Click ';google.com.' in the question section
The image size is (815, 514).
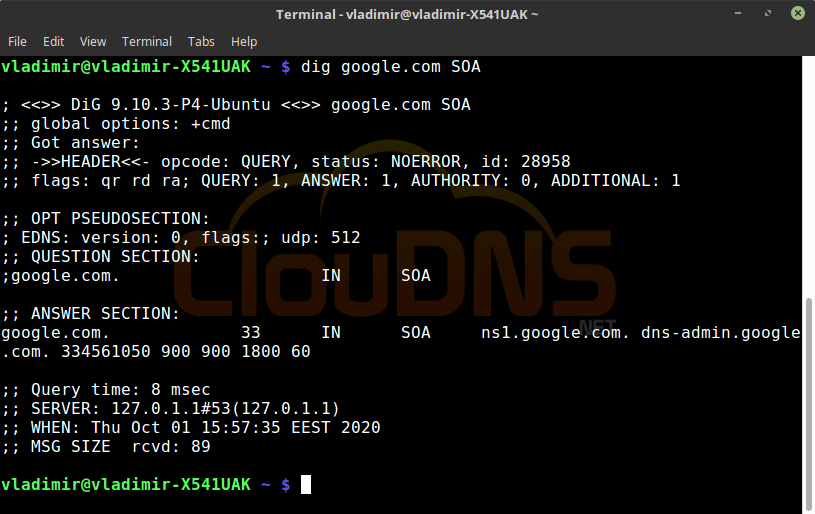point(61,276)
